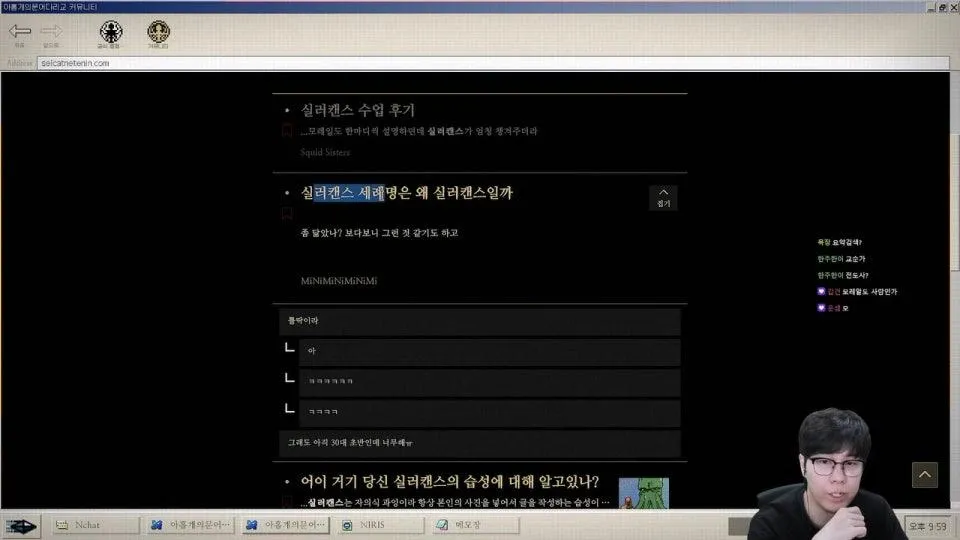Select the post body text 좀 닮았나?
Image resolution: width=960 pixels, height=540 pixels.
321,233
